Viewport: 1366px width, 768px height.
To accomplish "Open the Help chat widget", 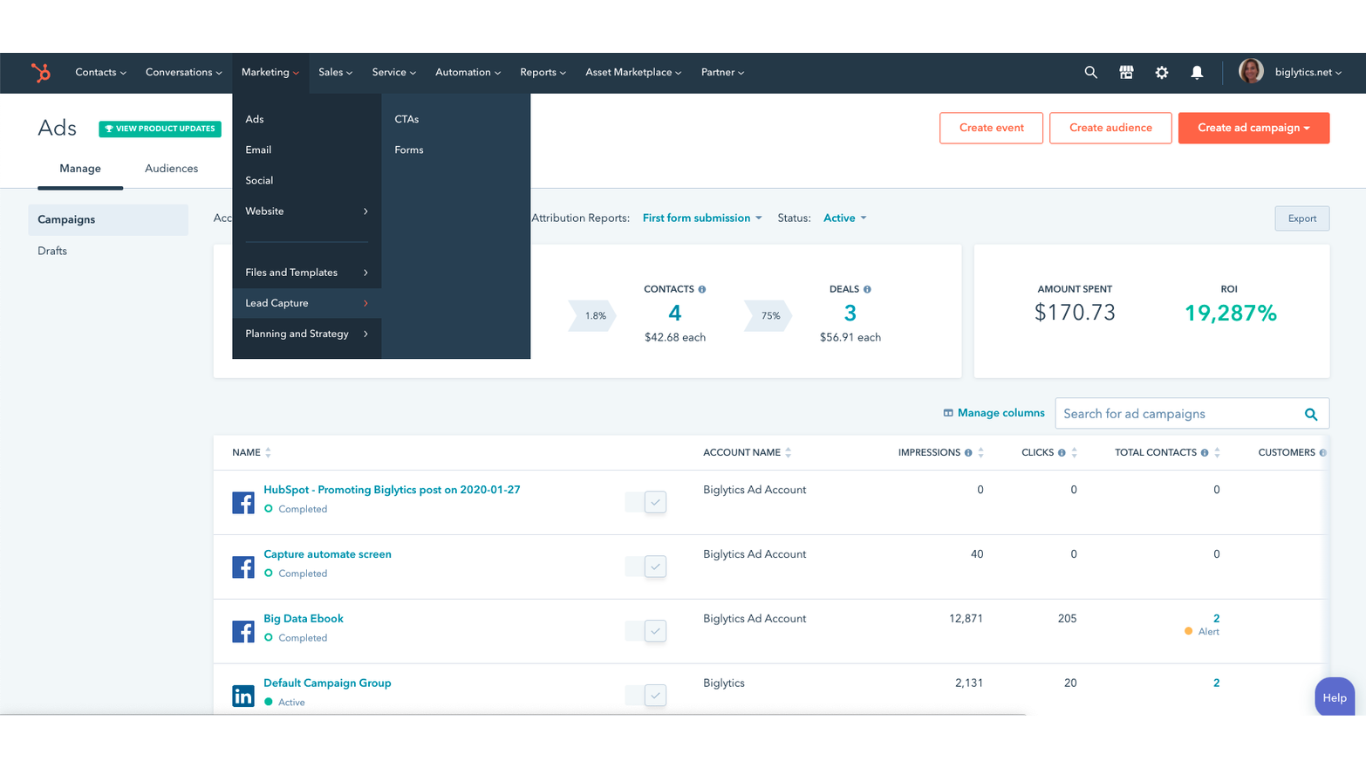I will point(1335,697).
